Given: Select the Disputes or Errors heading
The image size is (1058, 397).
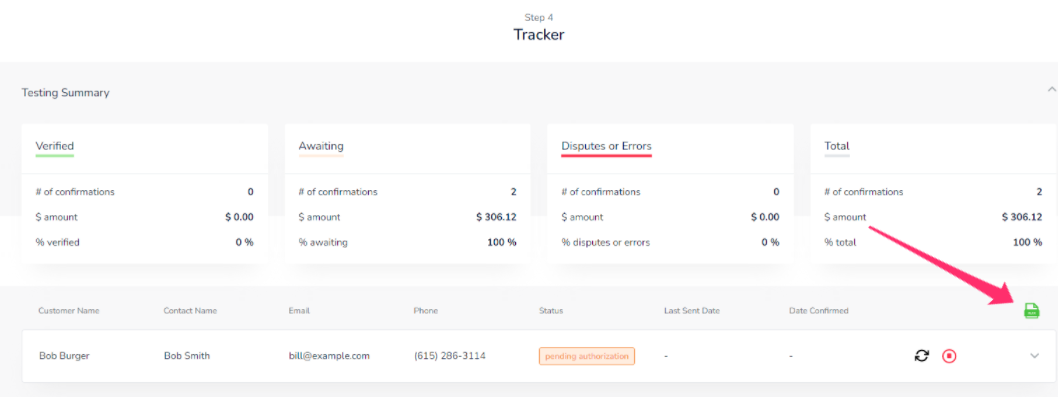Looking at the screenshot, I should (606, 146).
